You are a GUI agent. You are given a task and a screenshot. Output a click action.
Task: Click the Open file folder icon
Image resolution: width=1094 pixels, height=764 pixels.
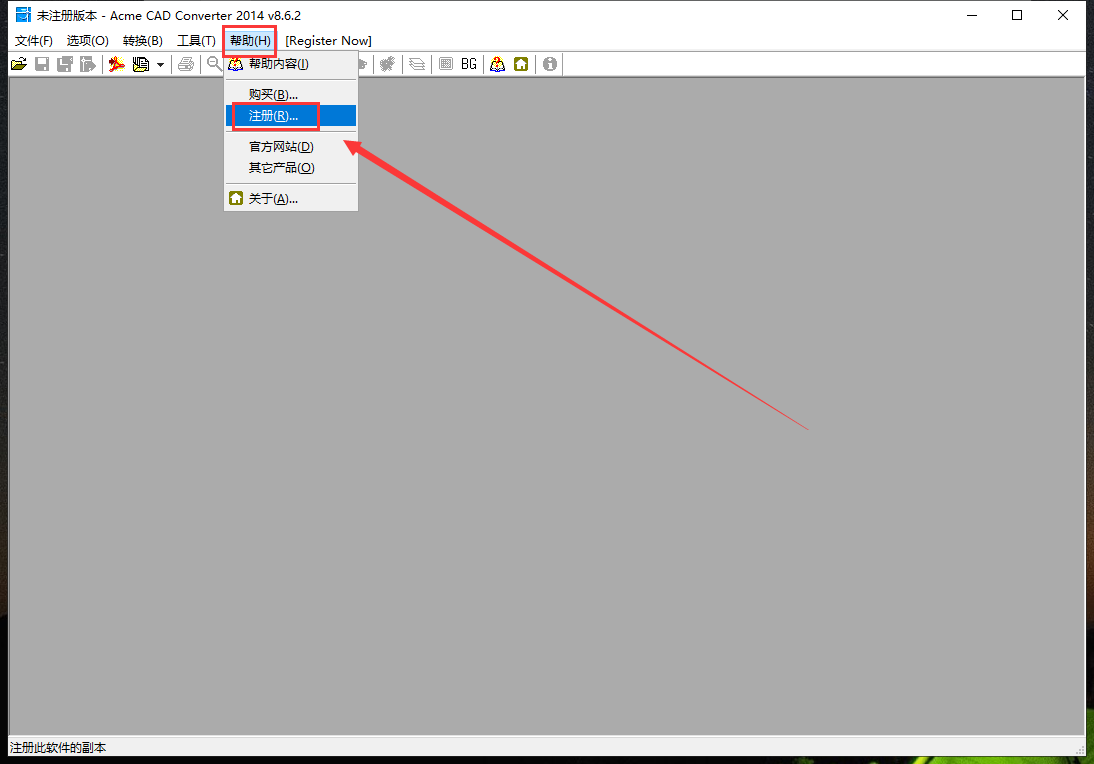[x=18, y=64]
